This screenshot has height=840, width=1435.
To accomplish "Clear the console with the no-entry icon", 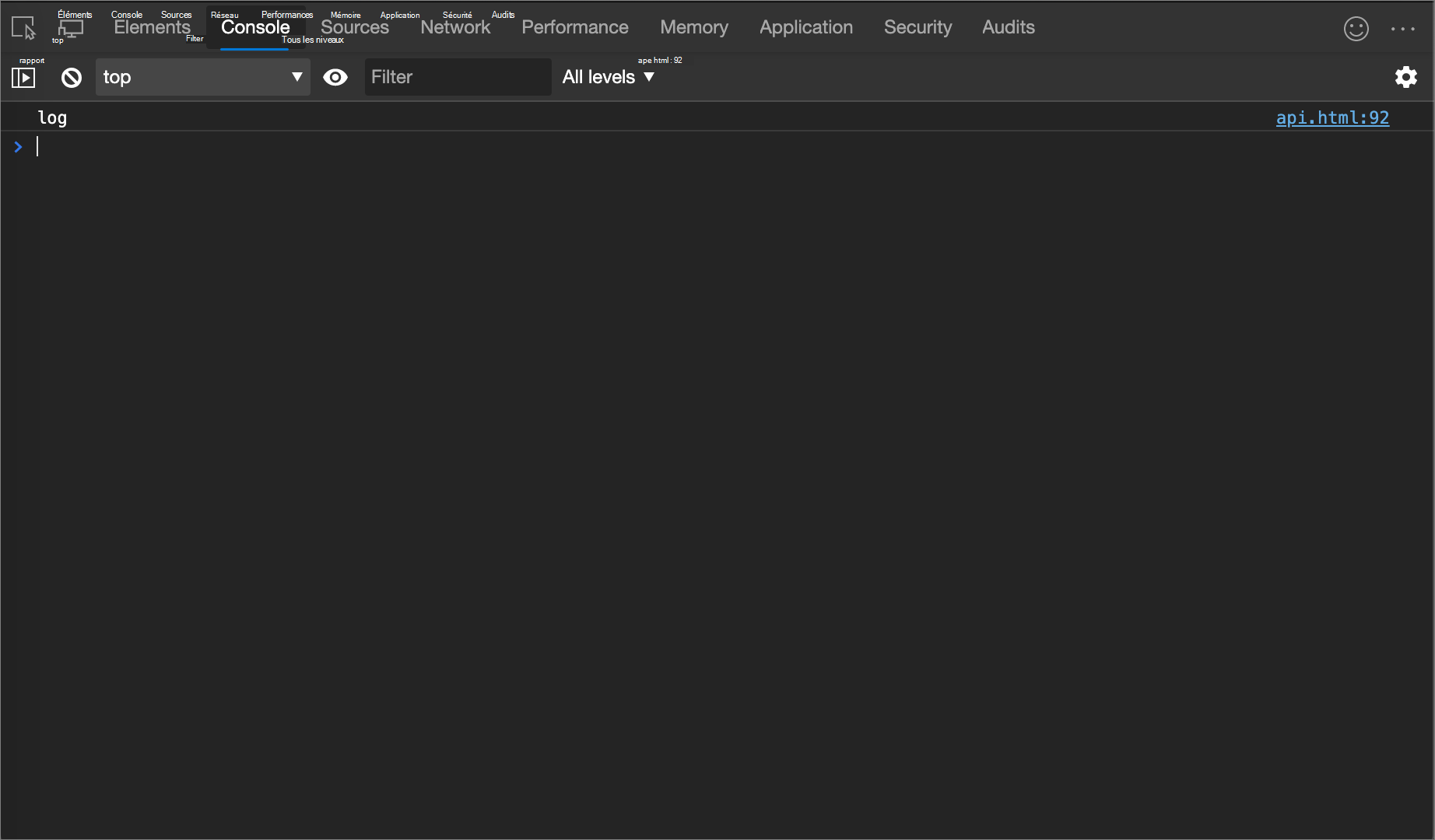I will [71, 77].
